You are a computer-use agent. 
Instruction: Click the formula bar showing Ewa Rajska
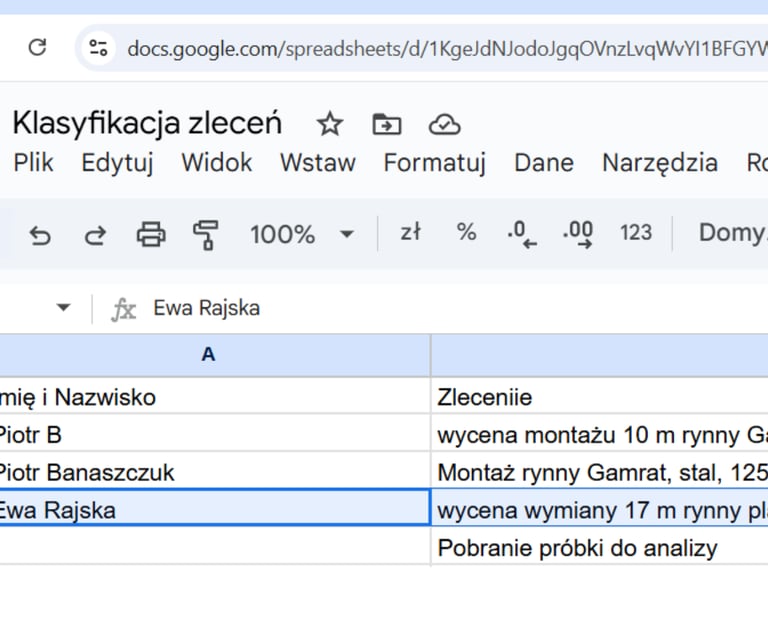coord(400,308)
